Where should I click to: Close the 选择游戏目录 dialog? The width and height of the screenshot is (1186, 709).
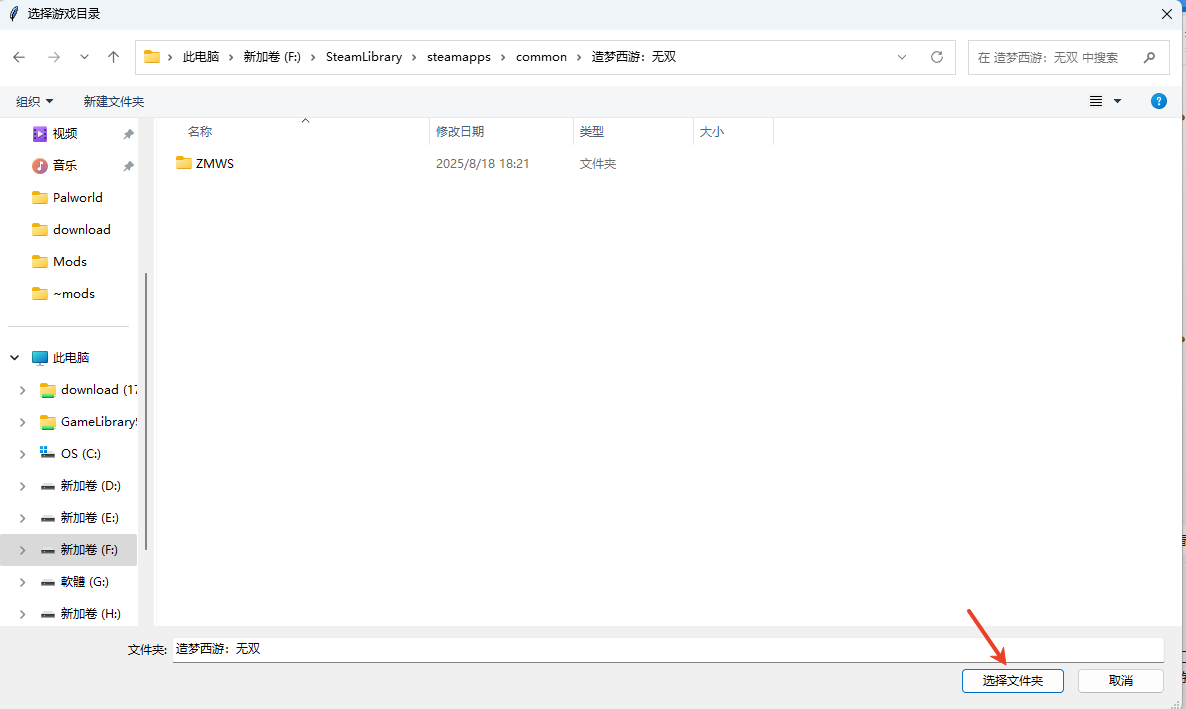1166,14
